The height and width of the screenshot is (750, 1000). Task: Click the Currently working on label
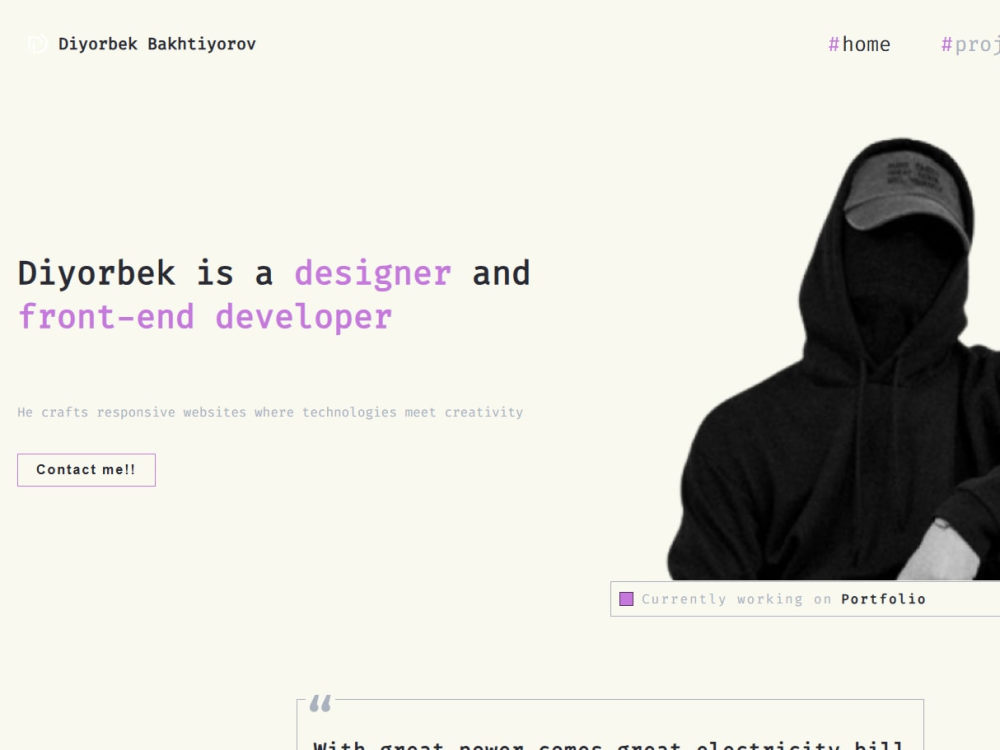coord(737,599)
